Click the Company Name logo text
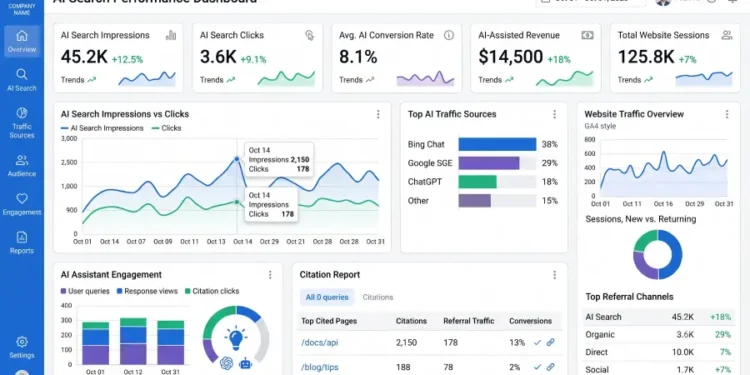 pos(22,10)
